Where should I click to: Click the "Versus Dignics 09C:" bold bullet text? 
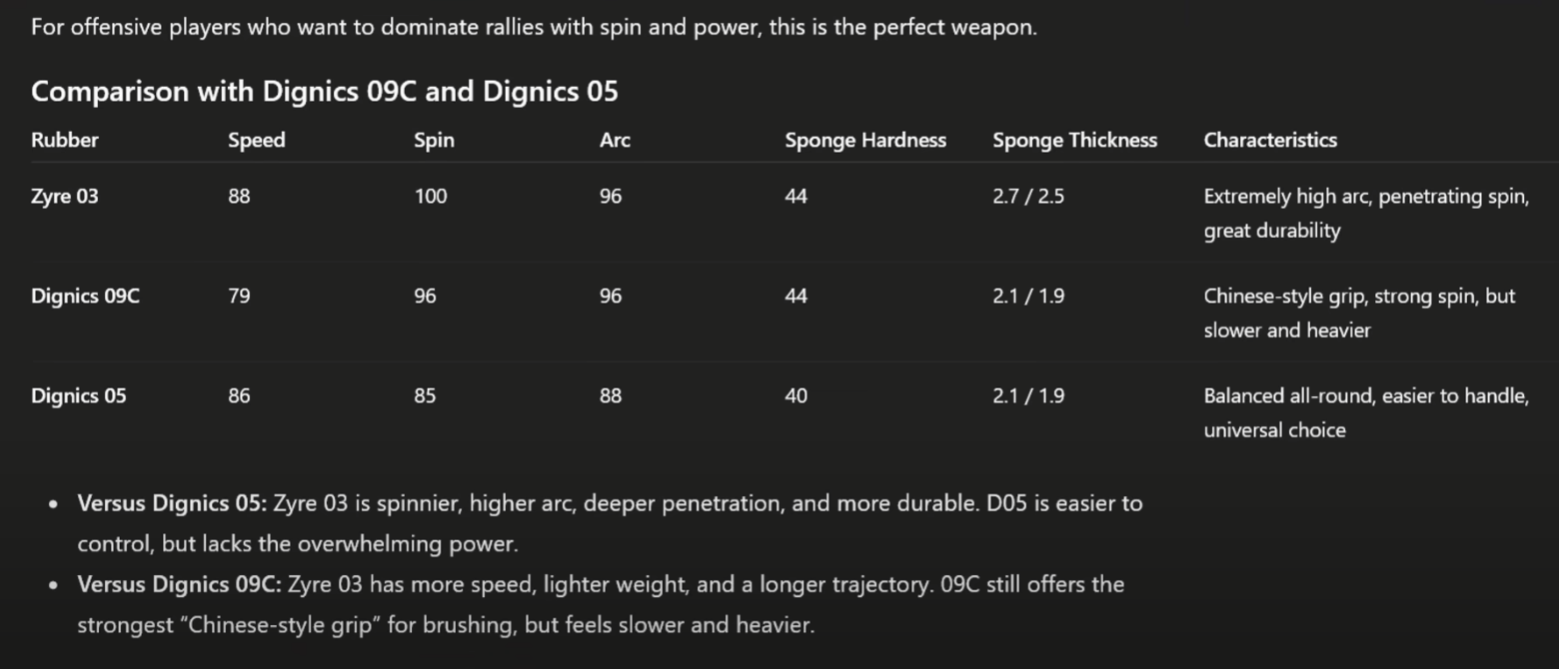click(x=180, y=584)
